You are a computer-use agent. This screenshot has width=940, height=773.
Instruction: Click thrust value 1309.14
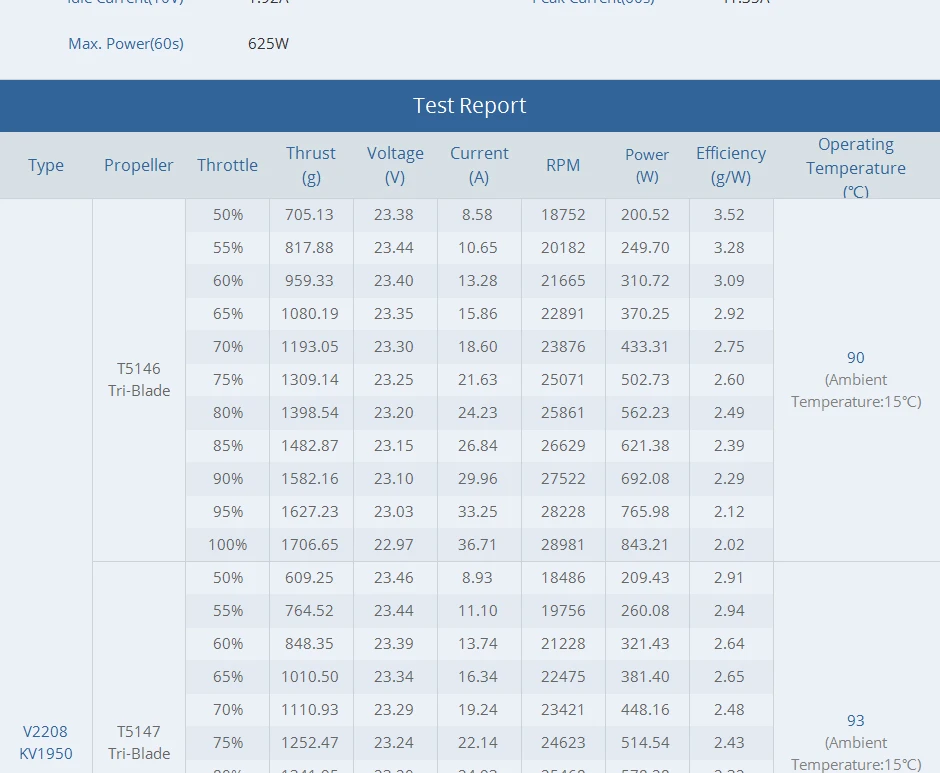point(309,380)
